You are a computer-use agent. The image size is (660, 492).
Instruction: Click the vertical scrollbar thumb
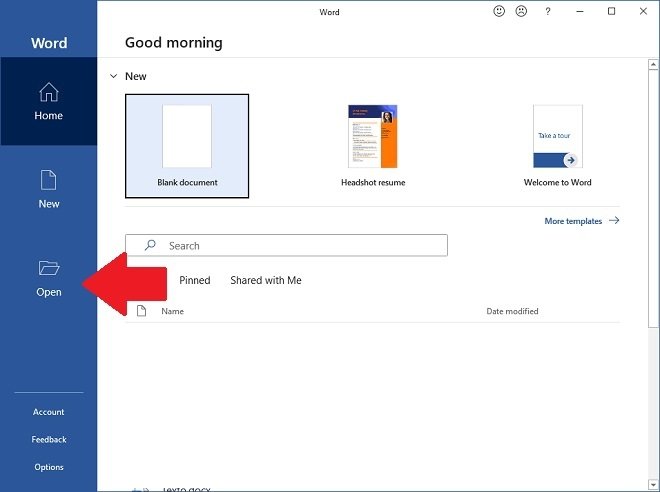653,198
